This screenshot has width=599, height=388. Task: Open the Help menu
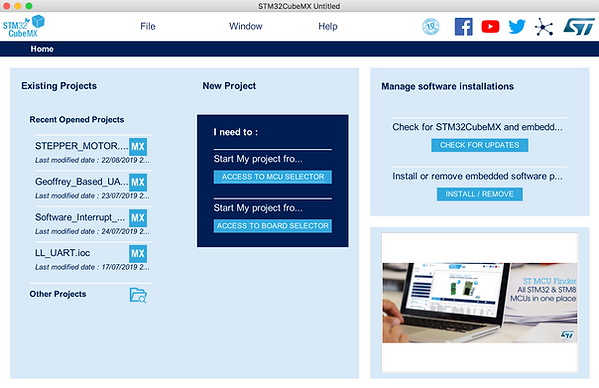coord(328,26)
